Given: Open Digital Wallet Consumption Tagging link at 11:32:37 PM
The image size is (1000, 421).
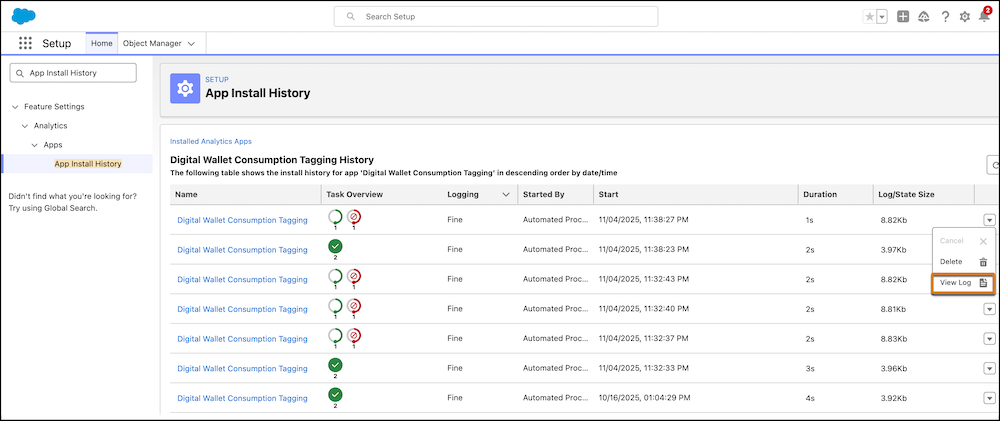Looking at the screenshot, I should 242,339.
